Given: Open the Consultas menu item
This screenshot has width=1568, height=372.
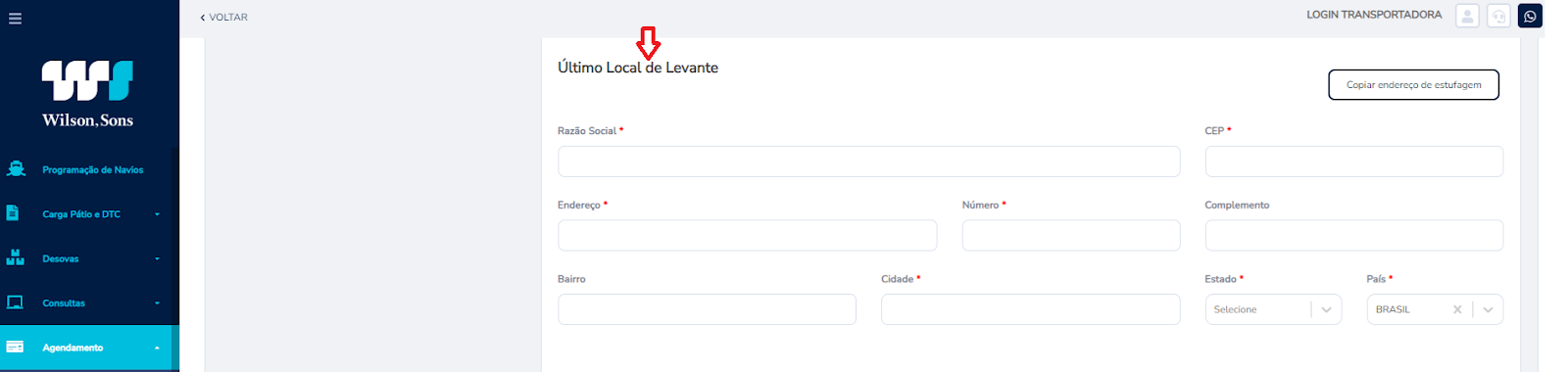Looking at the screenshot, I should (x=64, y=303).
